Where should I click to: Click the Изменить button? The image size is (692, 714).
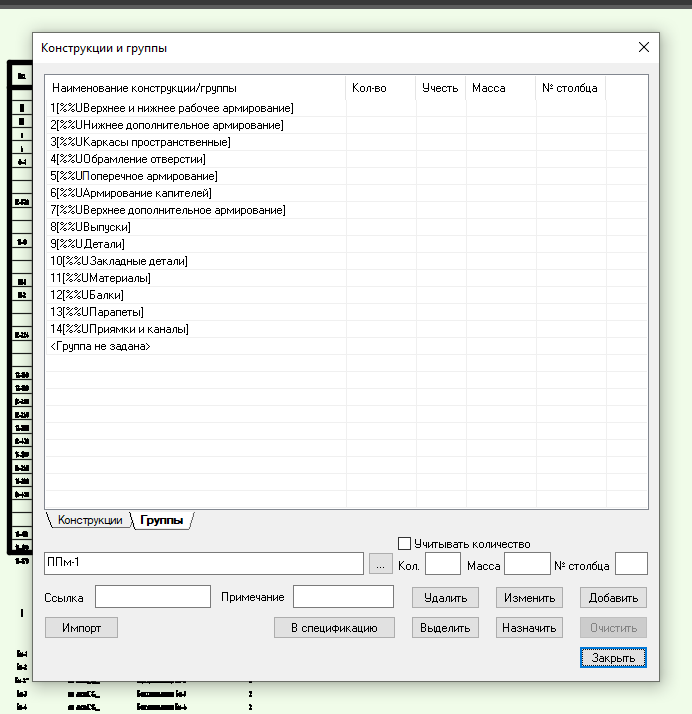point(529,597)
